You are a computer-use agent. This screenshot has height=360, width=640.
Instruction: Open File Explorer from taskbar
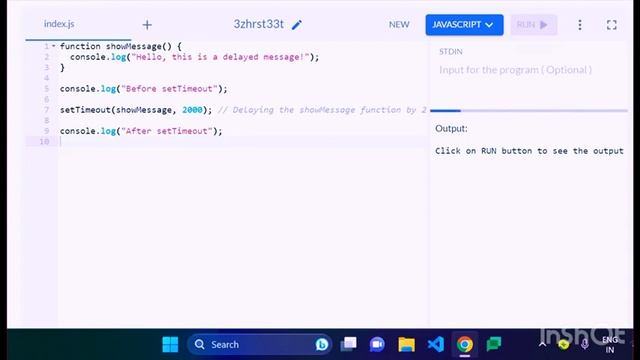(407, 344)
